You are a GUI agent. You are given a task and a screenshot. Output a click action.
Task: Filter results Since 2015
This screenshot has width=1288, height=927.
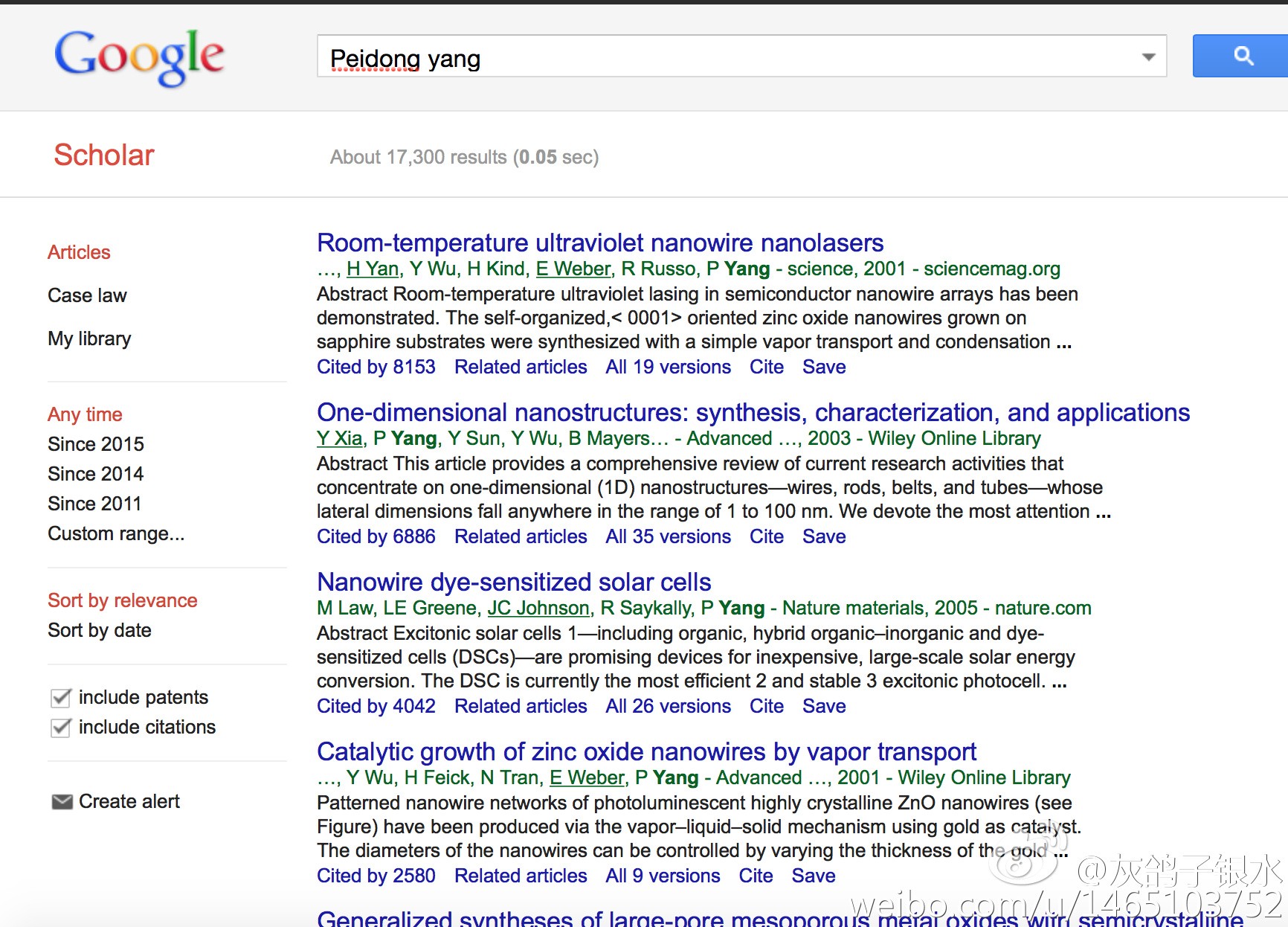pyautogui.click(x=96, y=444)
